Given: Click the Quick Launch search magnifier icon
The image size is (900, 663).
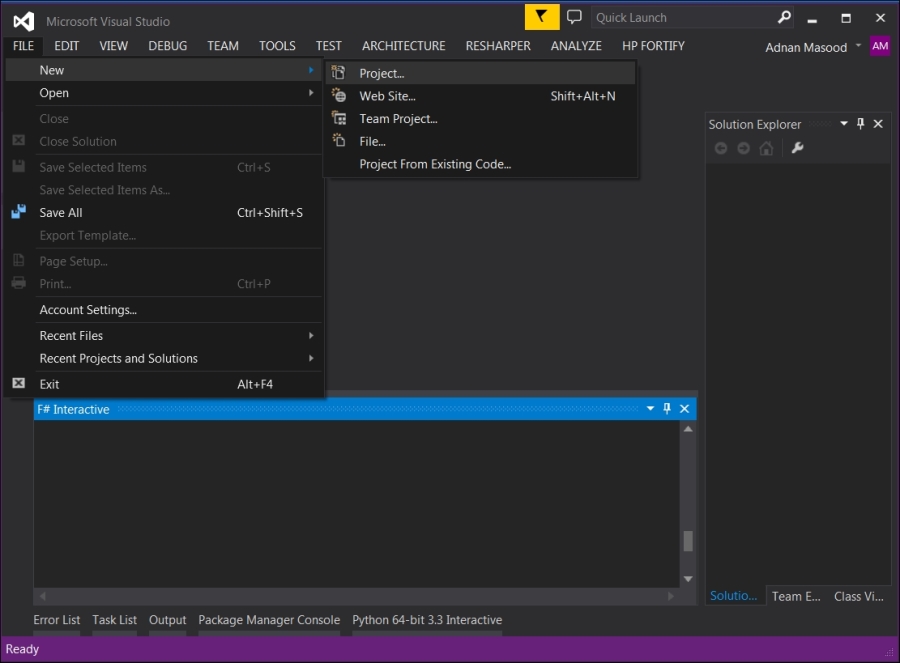Looking at the screenshot, I should (784, 18).
